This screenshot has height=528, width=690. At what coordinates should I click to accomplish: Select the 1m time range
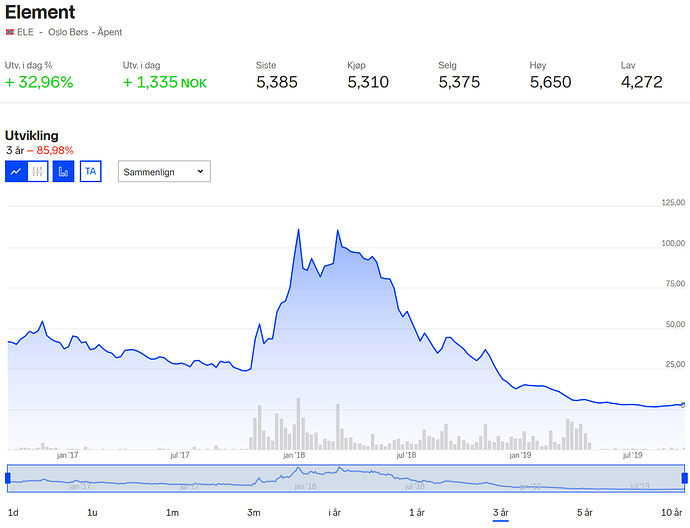coord(172,513)
